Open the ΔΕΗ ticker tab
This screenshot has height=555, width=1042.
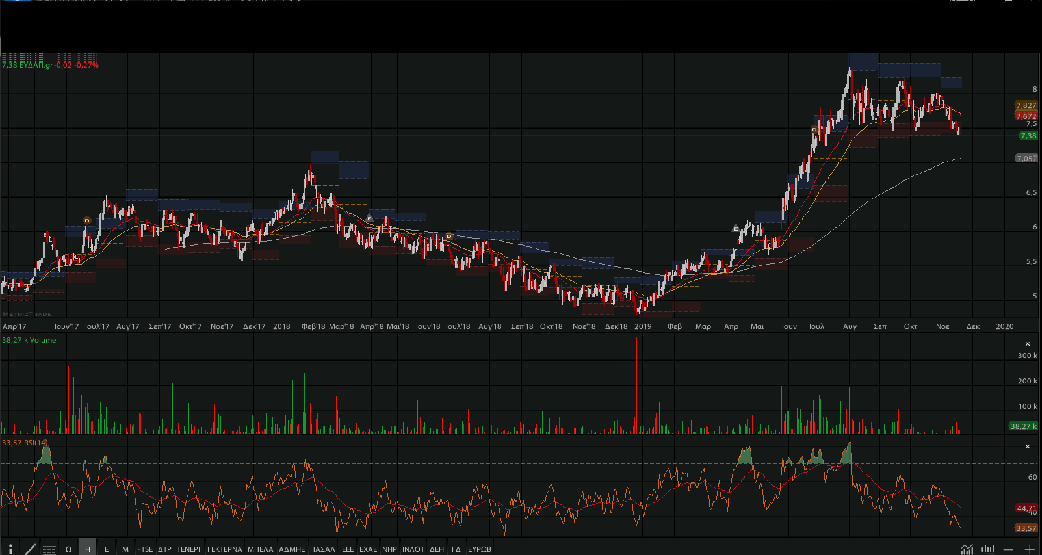(x=436, y=548)
